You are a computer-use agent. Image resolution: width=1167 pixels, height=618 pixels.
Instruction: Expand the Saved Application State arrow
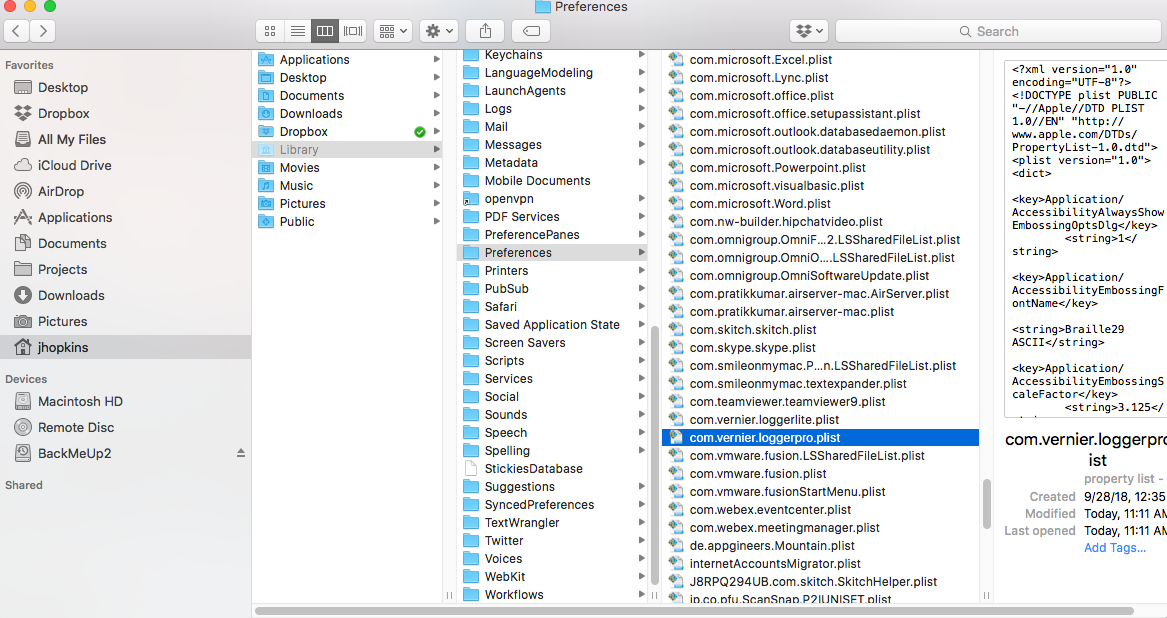click(x=642, y=325)
